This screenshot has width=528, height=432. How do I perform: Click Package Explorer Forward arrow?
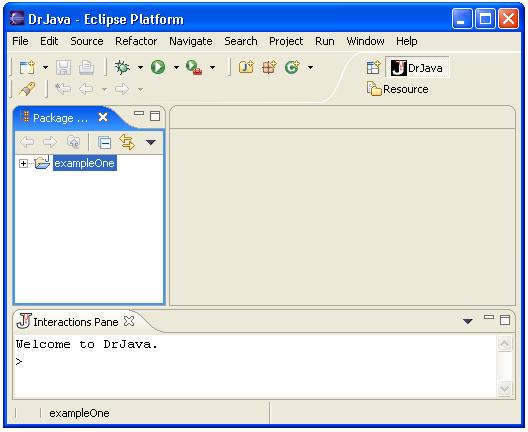point(50,142)
